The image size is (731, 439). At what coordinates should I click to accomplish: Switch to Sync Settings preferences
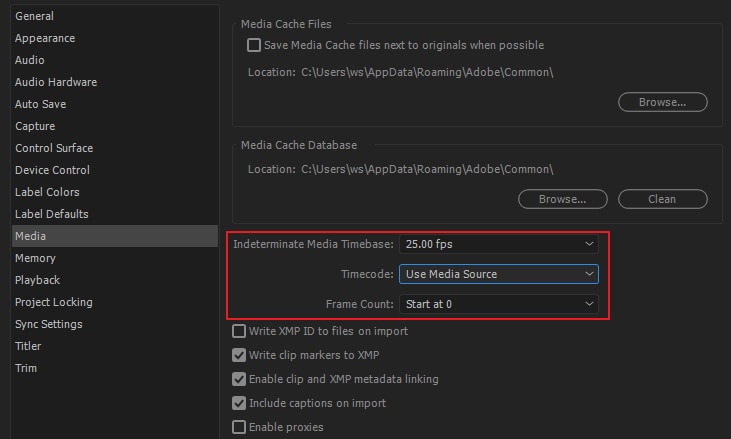[x=49, y=324]
